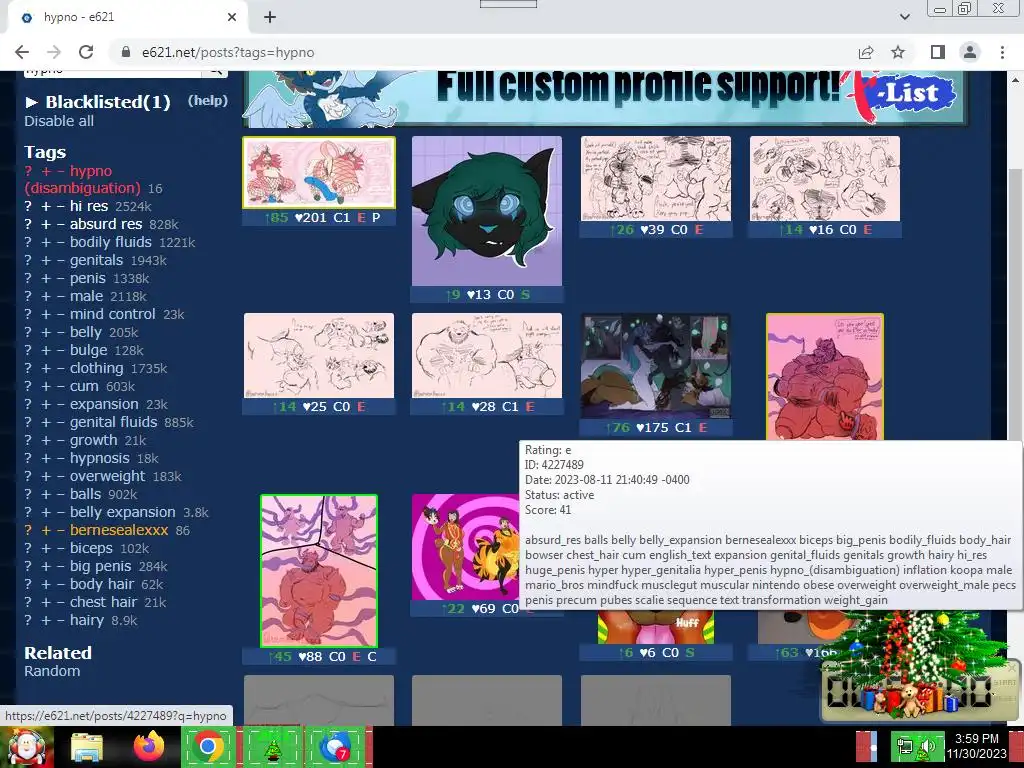1024x768 pixels.
Task: Include the 'hi res' tag with its plus
Action: click(x=46, y=206)
